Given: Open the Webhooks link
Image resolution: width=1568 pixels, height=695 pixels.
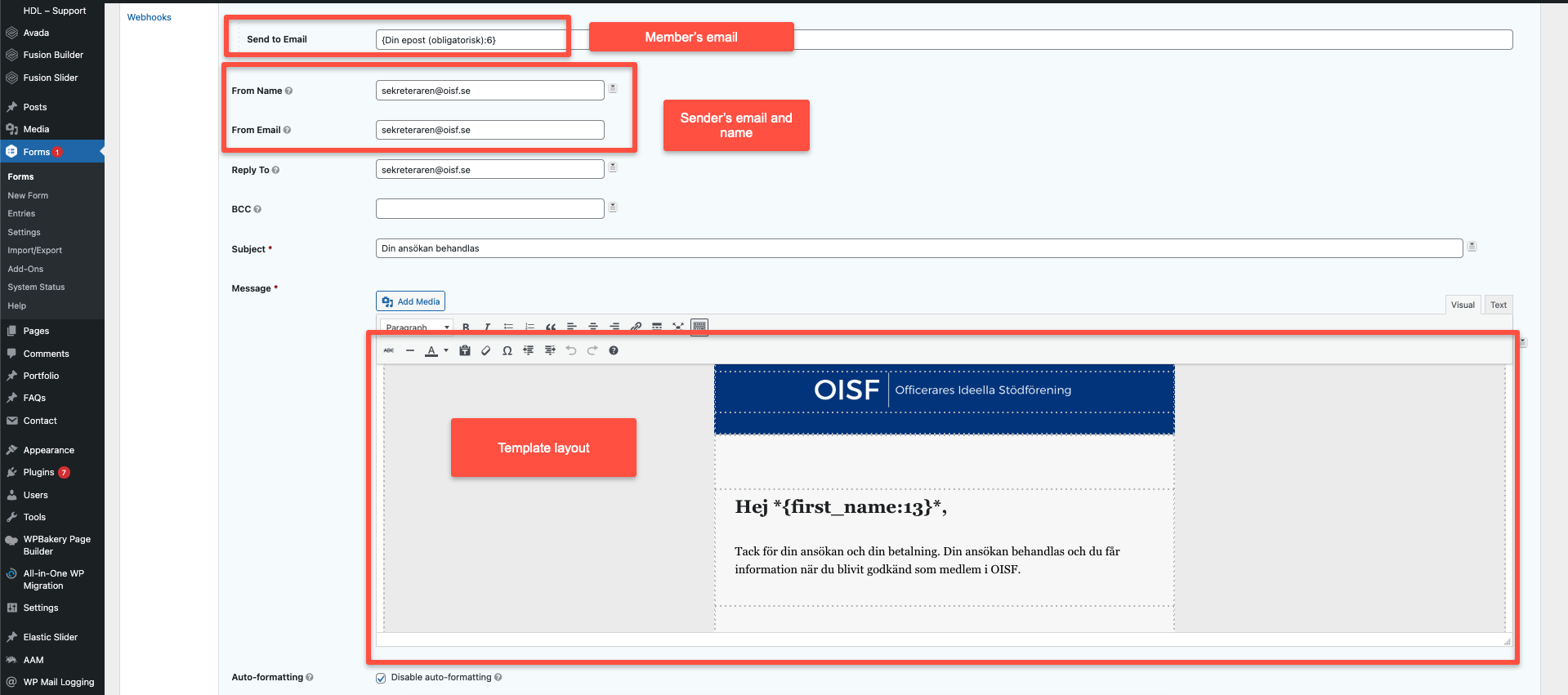Looking at the screenshot, I should (x=149, y=17).
